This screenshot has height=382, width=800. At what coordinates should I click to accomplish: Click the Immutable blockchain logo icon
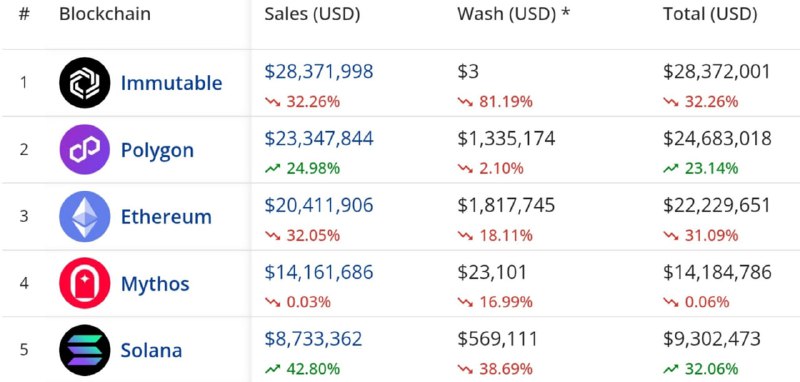(x=85, y=83)
